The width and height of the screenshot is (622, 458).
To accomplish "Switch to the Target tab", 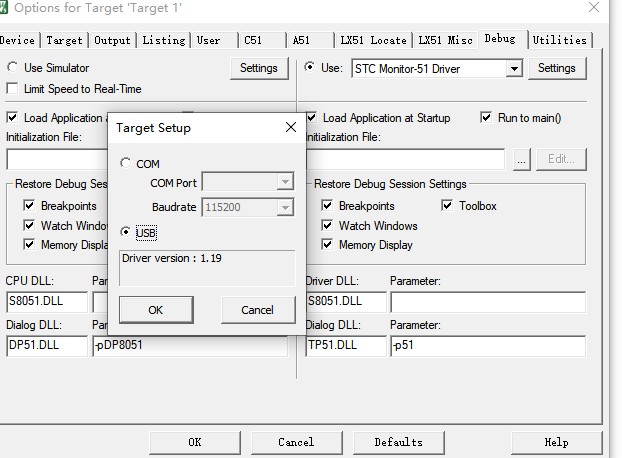I will (x=64, y=40).
